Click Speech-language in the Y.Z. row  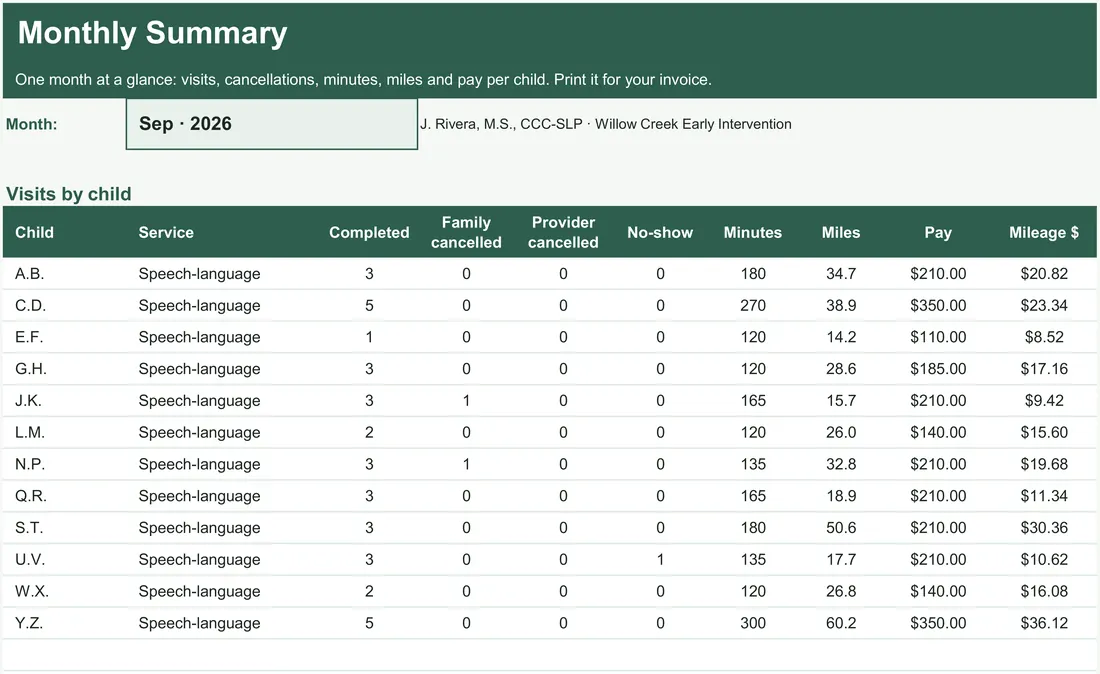pyautogui.click(x=199, y=623)
